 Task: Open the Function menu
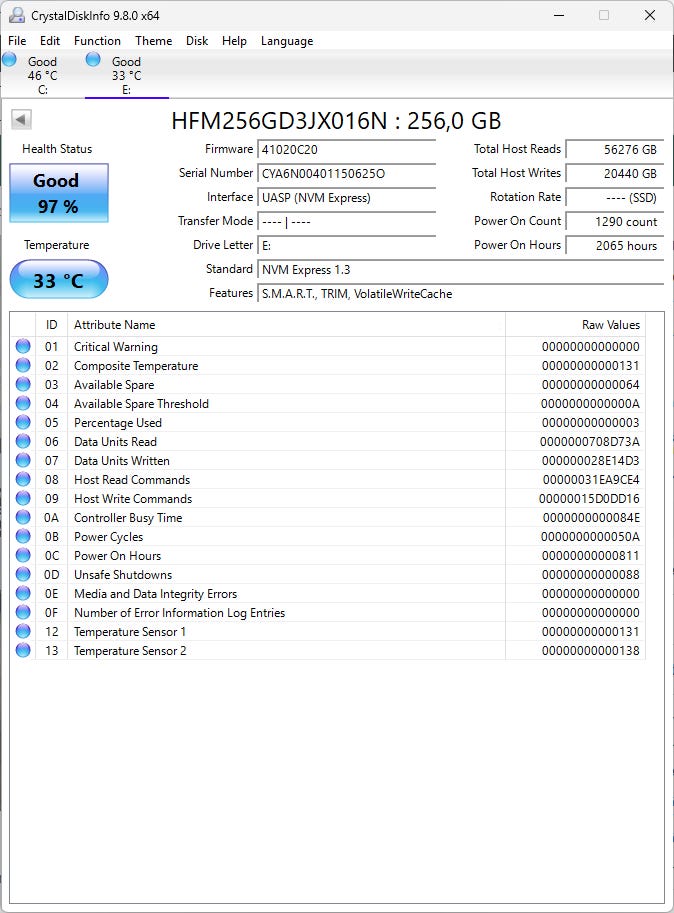97,41
